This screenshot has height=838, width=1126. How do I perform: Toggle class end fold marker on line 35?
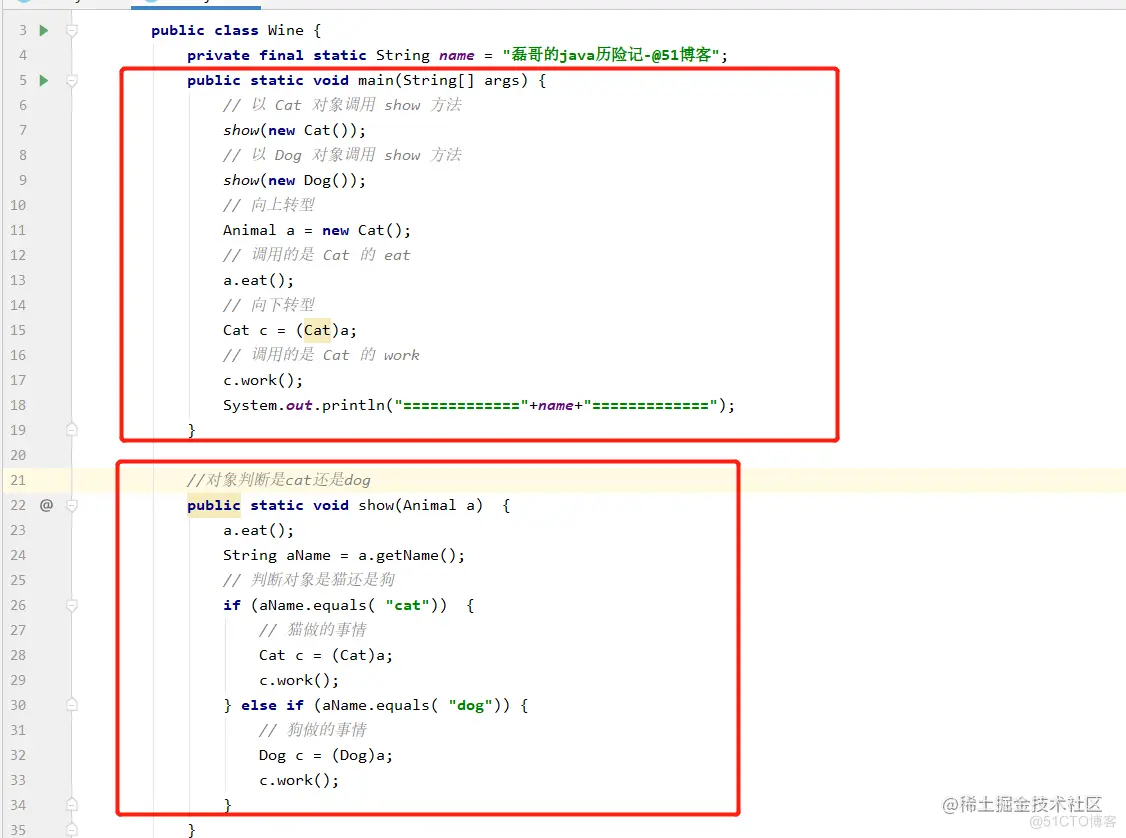point(72,829)
